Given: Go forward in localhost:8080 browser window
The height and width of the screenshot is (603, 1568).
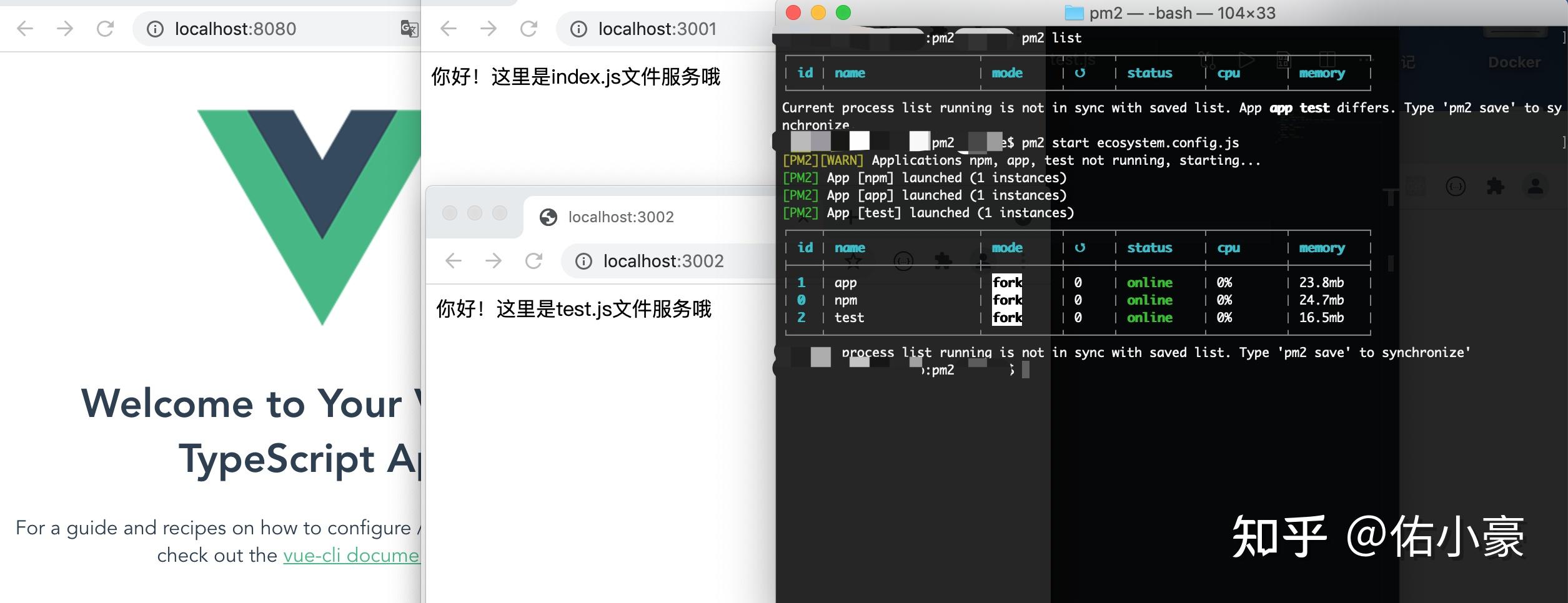Looking at the screenshot, I should tap(65, 29).
